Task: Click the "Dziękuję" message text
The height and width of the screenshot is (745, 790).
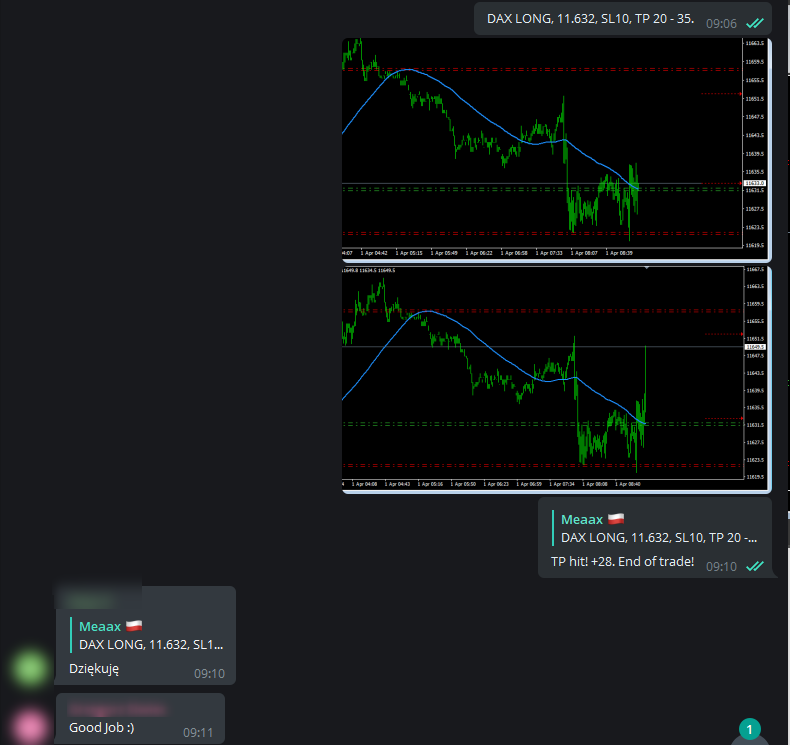Action: click(94, 669)
